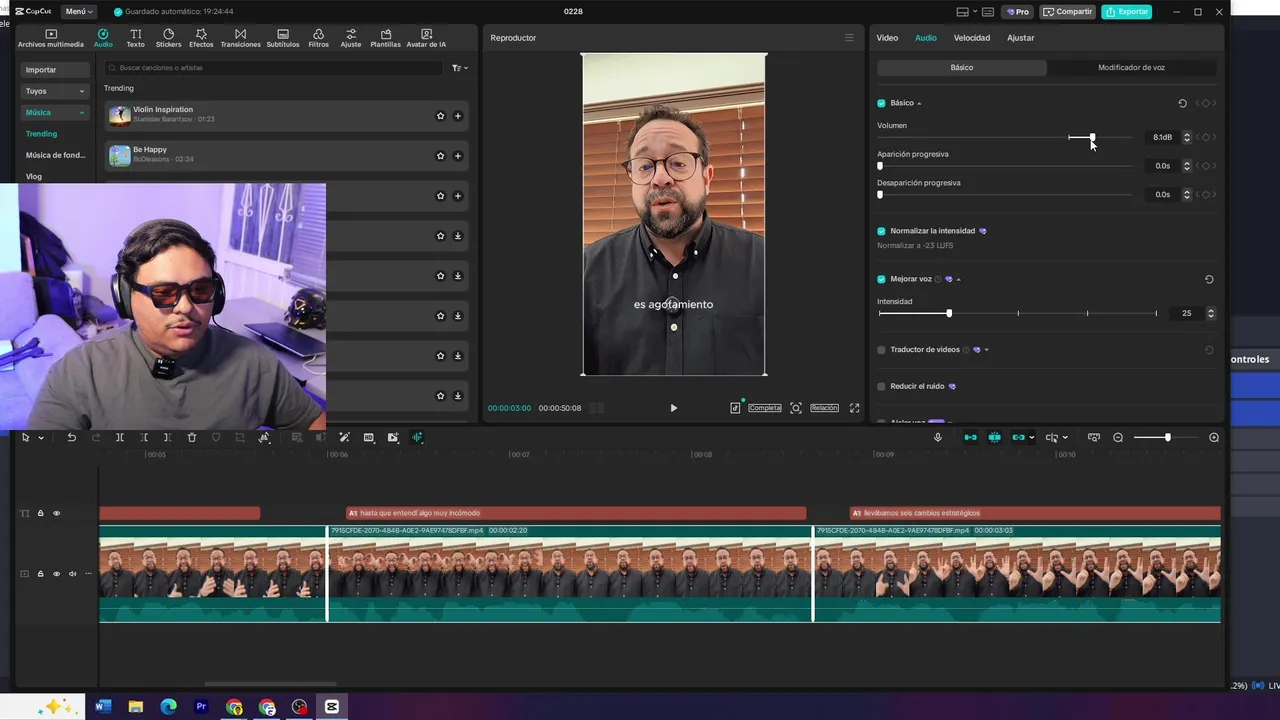Image resolution: width=1280 pixels, height=720 pixels.
Task: Add Violin Inspiration to the timeline
Action: click(457, 116)
